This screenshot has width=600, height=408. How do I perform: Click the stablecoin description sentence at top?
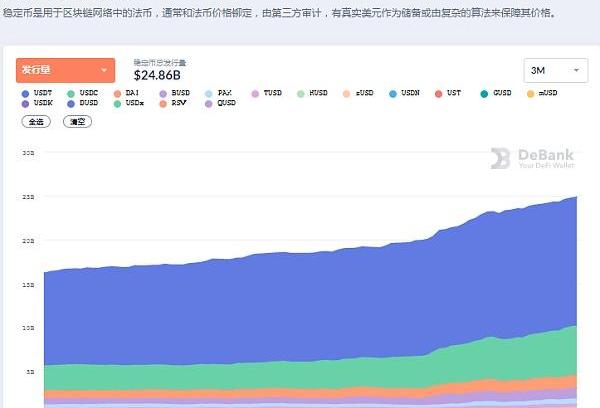(279, 13)
